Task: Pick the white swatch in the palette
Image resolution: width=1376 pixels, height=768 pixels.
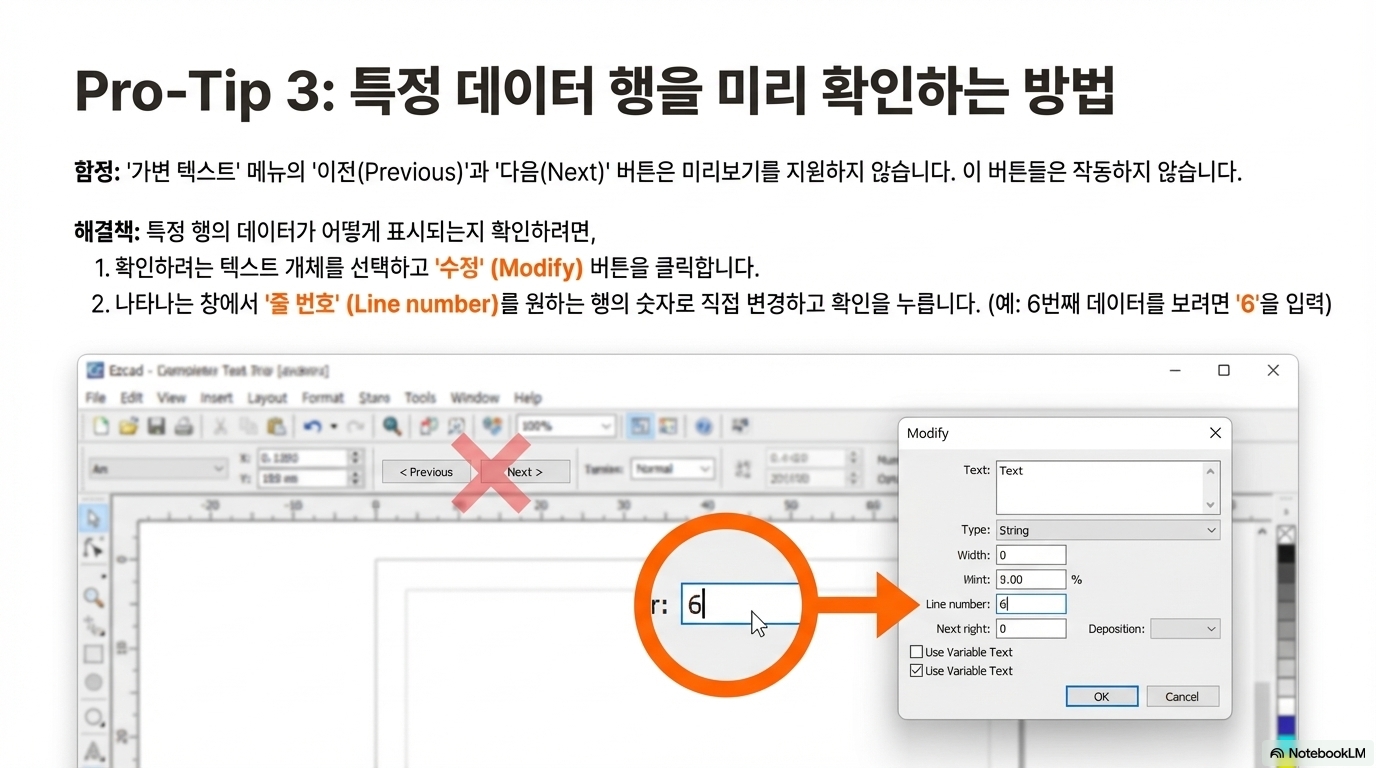Action: 1286,706
